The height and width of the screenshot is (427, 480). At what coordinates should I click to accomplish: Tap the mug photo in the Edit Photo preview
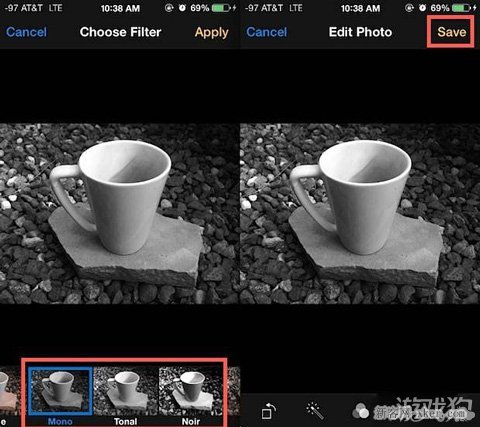pos(360,213)
